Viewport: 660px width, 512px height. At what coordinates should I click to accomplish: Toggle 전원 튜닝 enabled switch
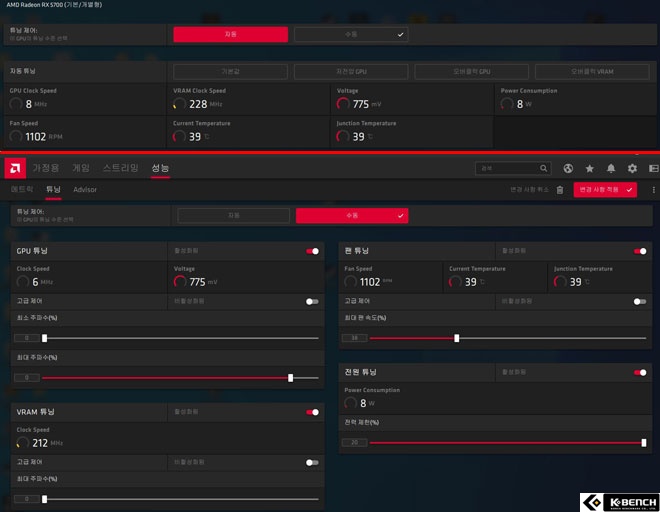tap(640, 373)
